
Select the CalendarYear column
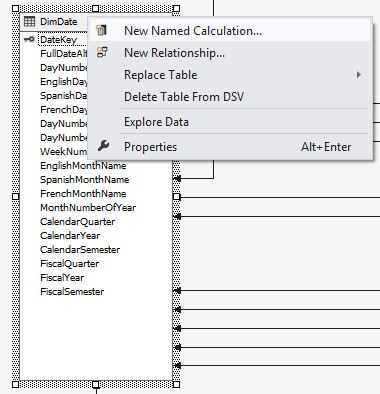point(70,235)
